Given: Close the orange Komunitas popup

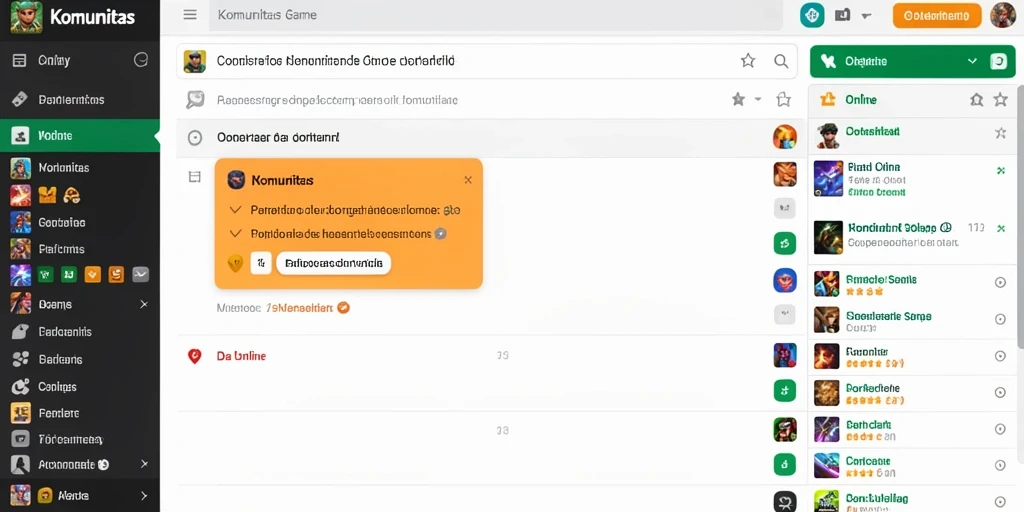Looking at the screenshot, I should click(468, 180).
